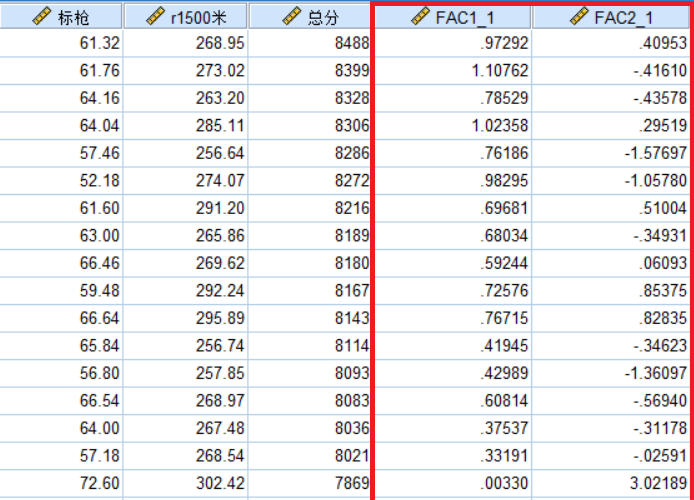Select the FAC2_1 cell showing -1.57697
This screenshot has height=500, width=694.
611,153
